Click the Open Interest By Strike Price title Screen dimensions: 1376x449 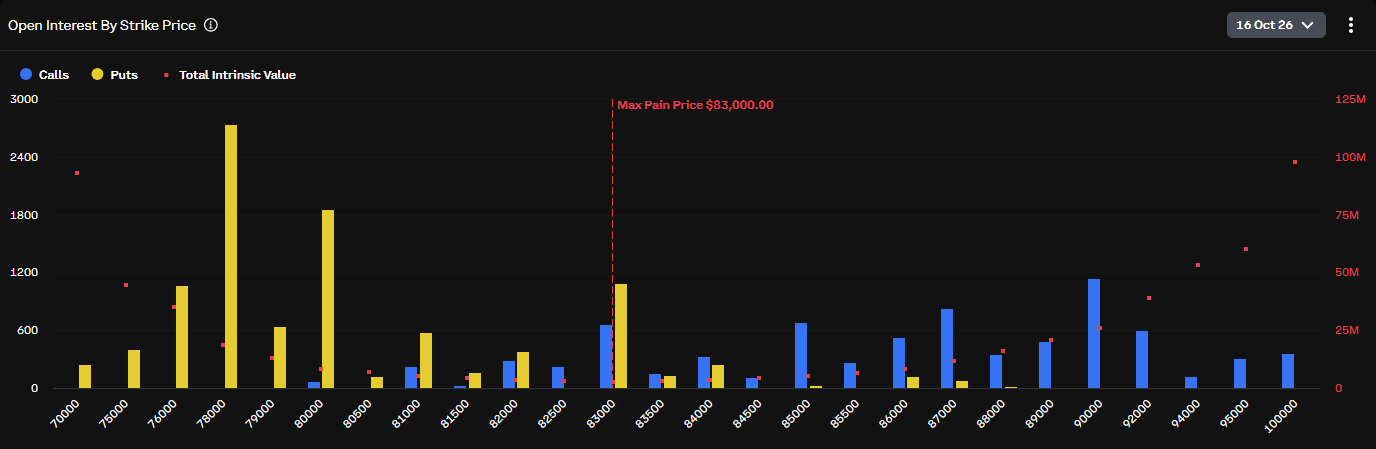point(102,25)
